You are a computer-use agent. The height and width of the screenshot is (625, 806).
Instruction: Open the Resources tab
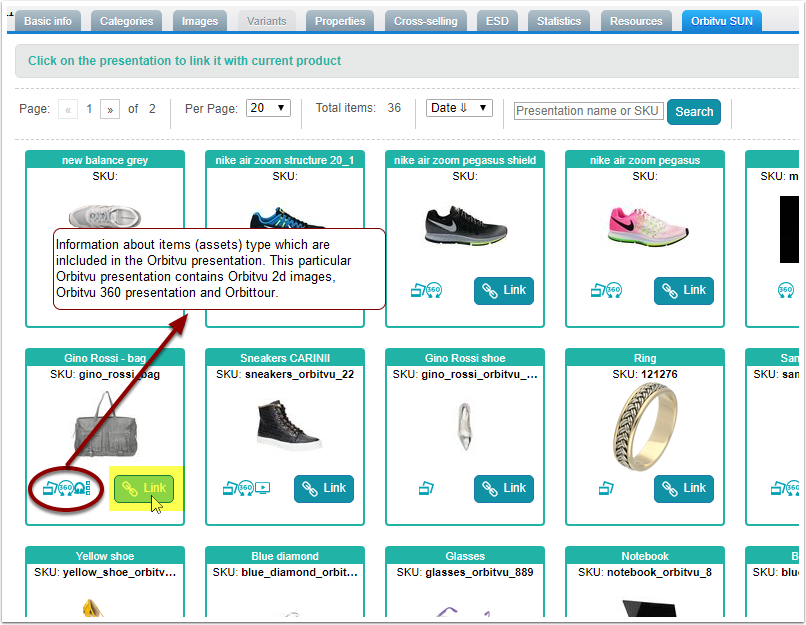tap(636, 21)
